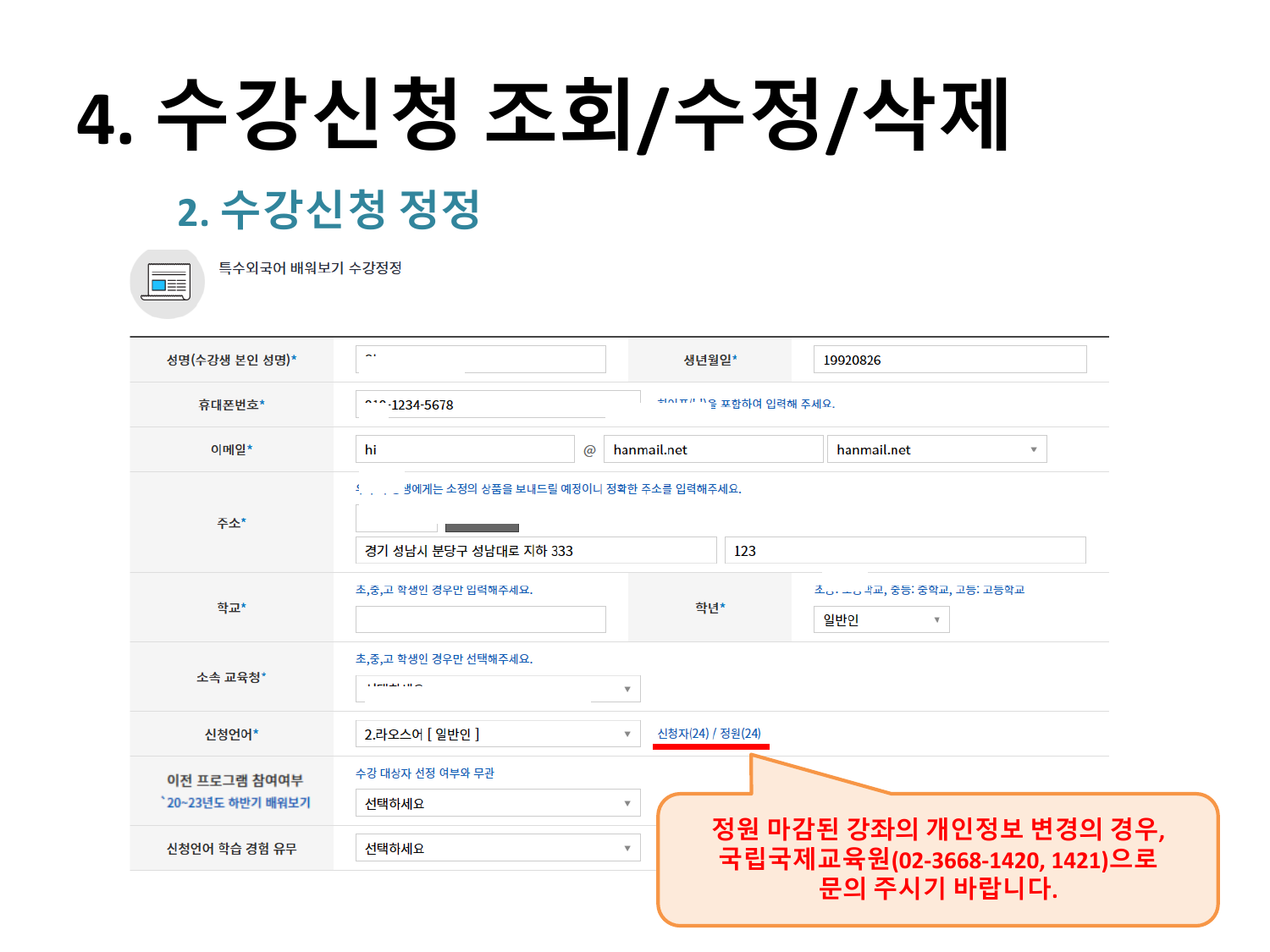The height and width of the screenshot is (952, 1270).
Task: Click the newspaper icon beside 특수외국어 배워보기 수강정정
Action: click(167, 283)
